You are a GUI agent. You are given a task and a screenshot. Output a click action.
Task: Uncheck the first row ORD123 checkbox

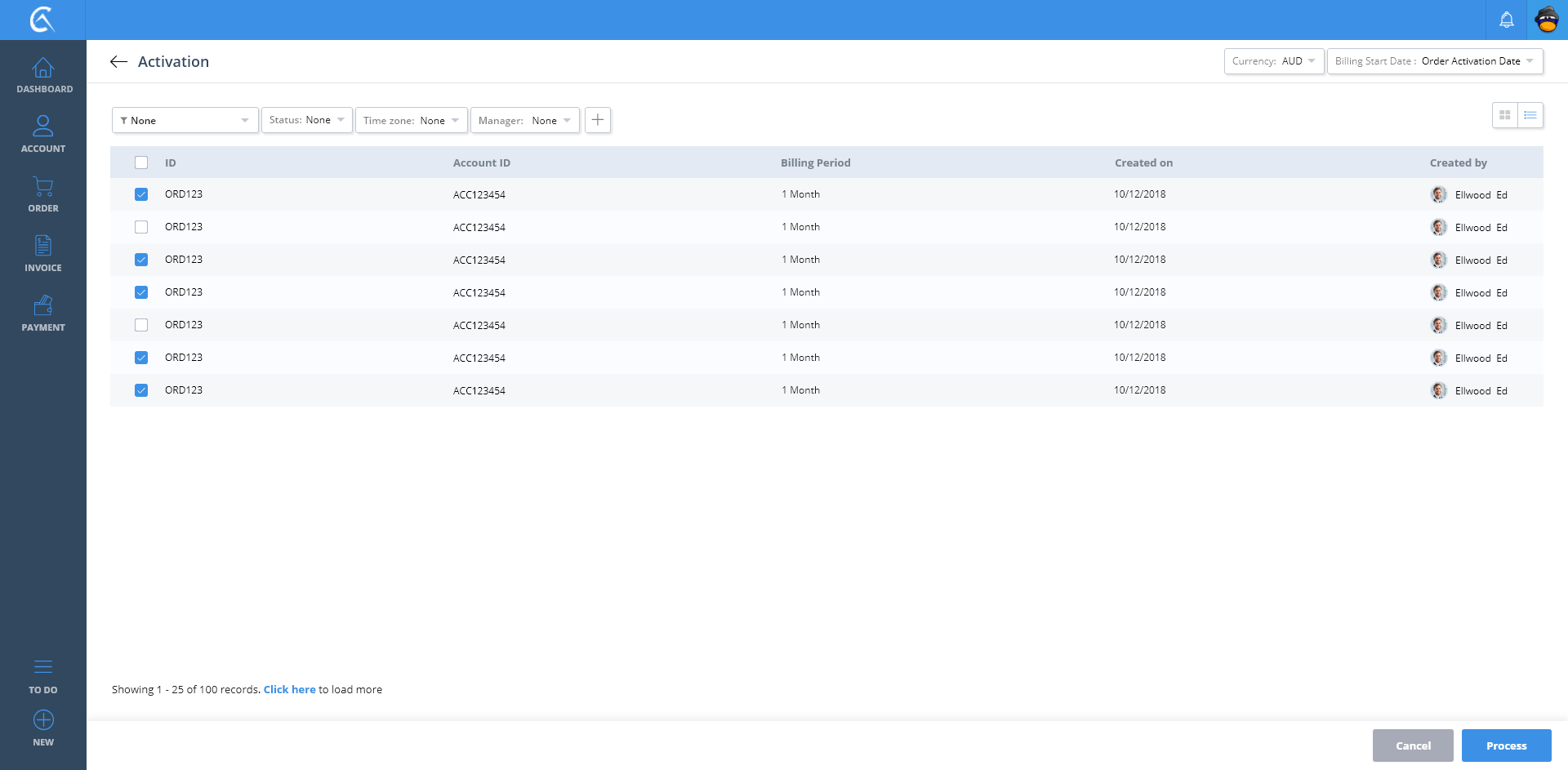point(141,194)
